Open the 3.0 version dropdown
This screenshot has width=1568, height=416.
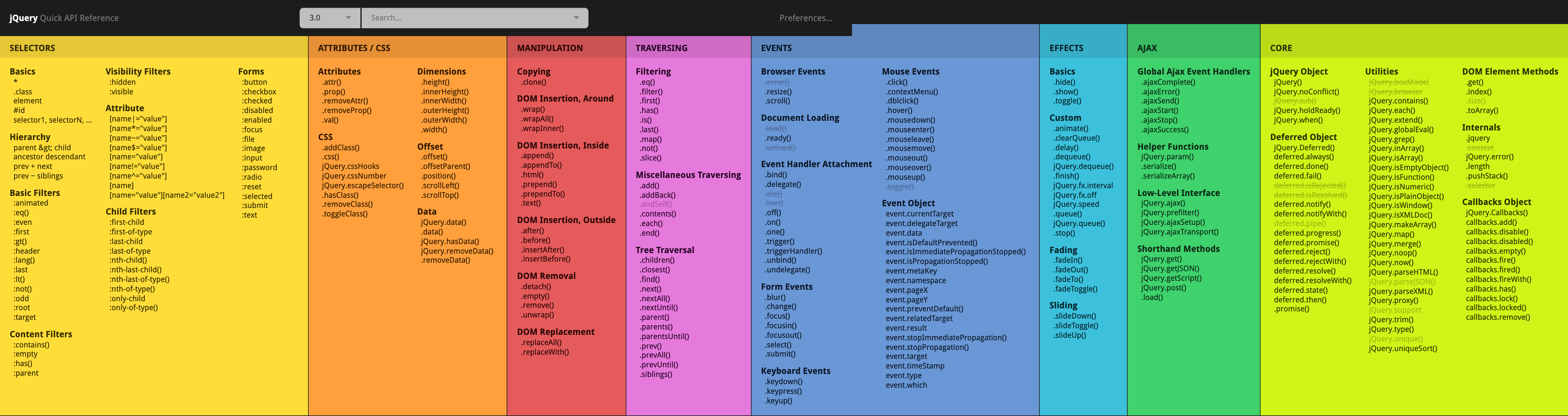coord(329,18)
